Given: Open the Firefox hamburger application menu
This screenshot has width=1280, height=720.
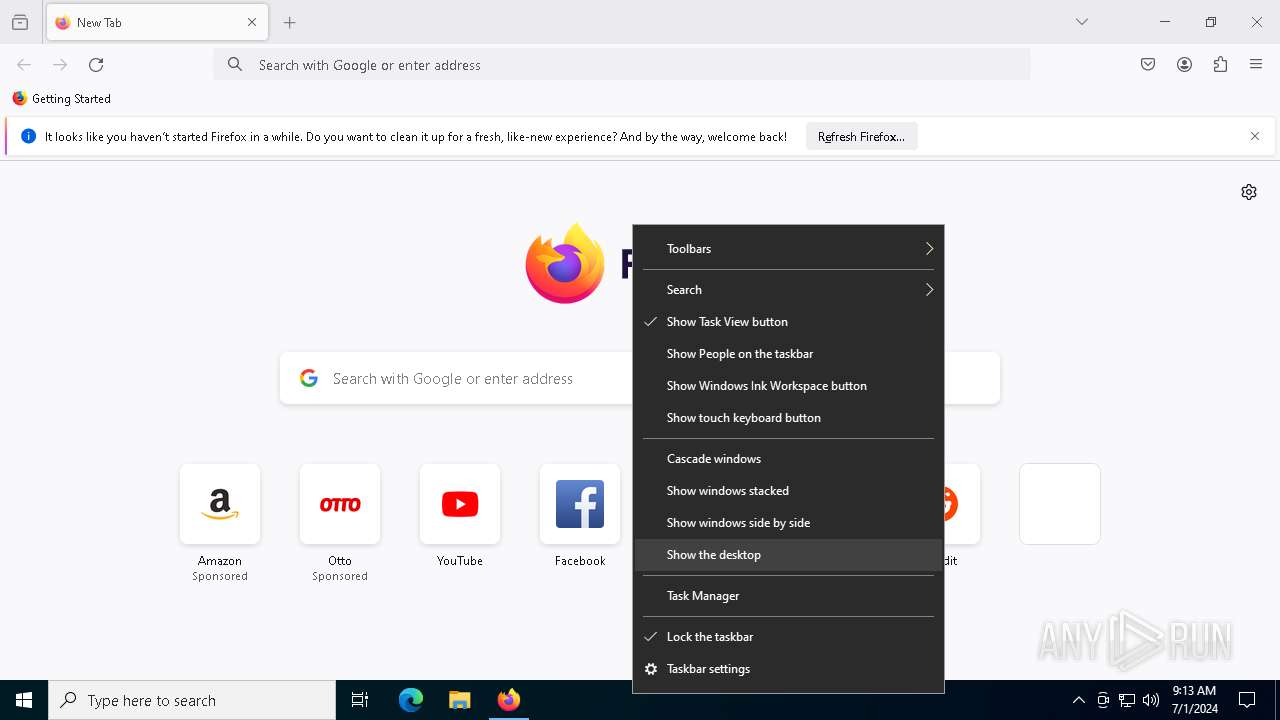Looking at the screenshot, I should click(1256, 65).
